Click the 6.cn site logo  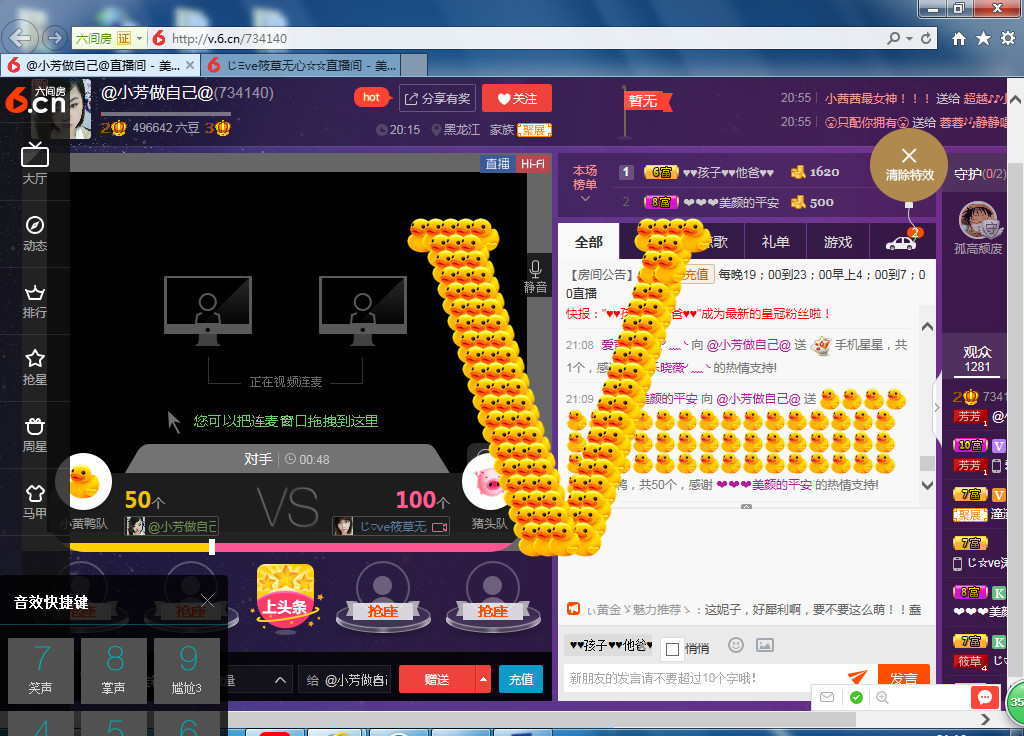click(35, 101)
